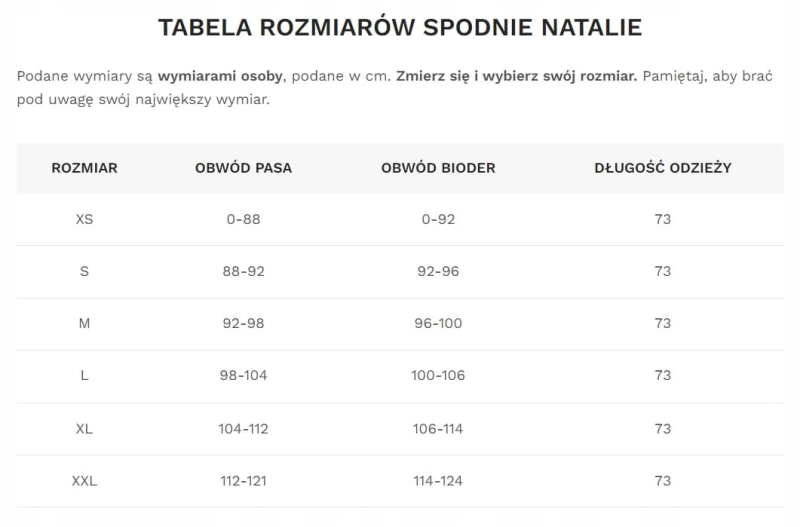
Task: Click waist value 98-104 in L row
Action: (x=243, y=375)
